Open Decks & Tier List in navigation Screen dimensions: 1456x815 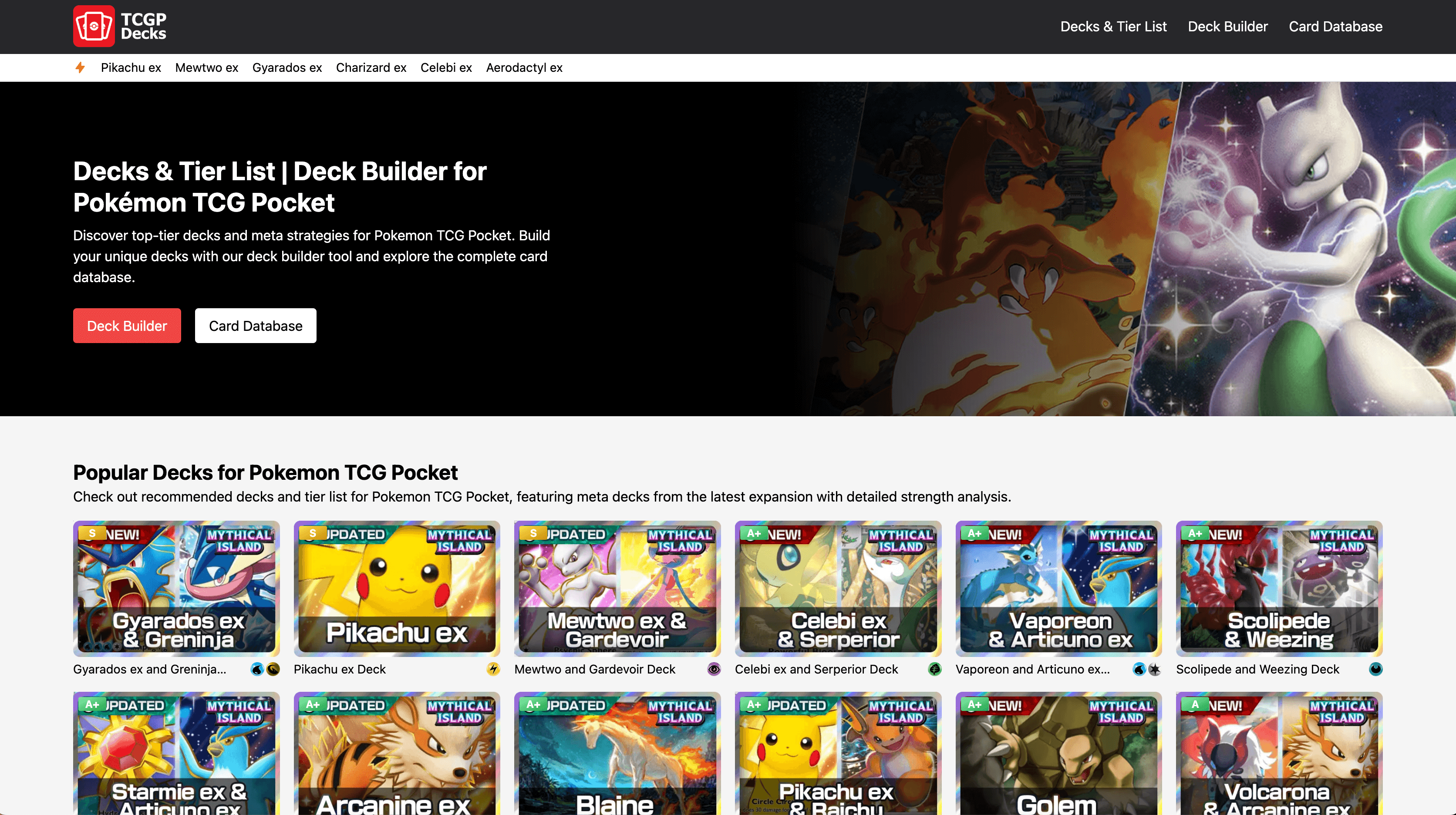pos(1113,27)
